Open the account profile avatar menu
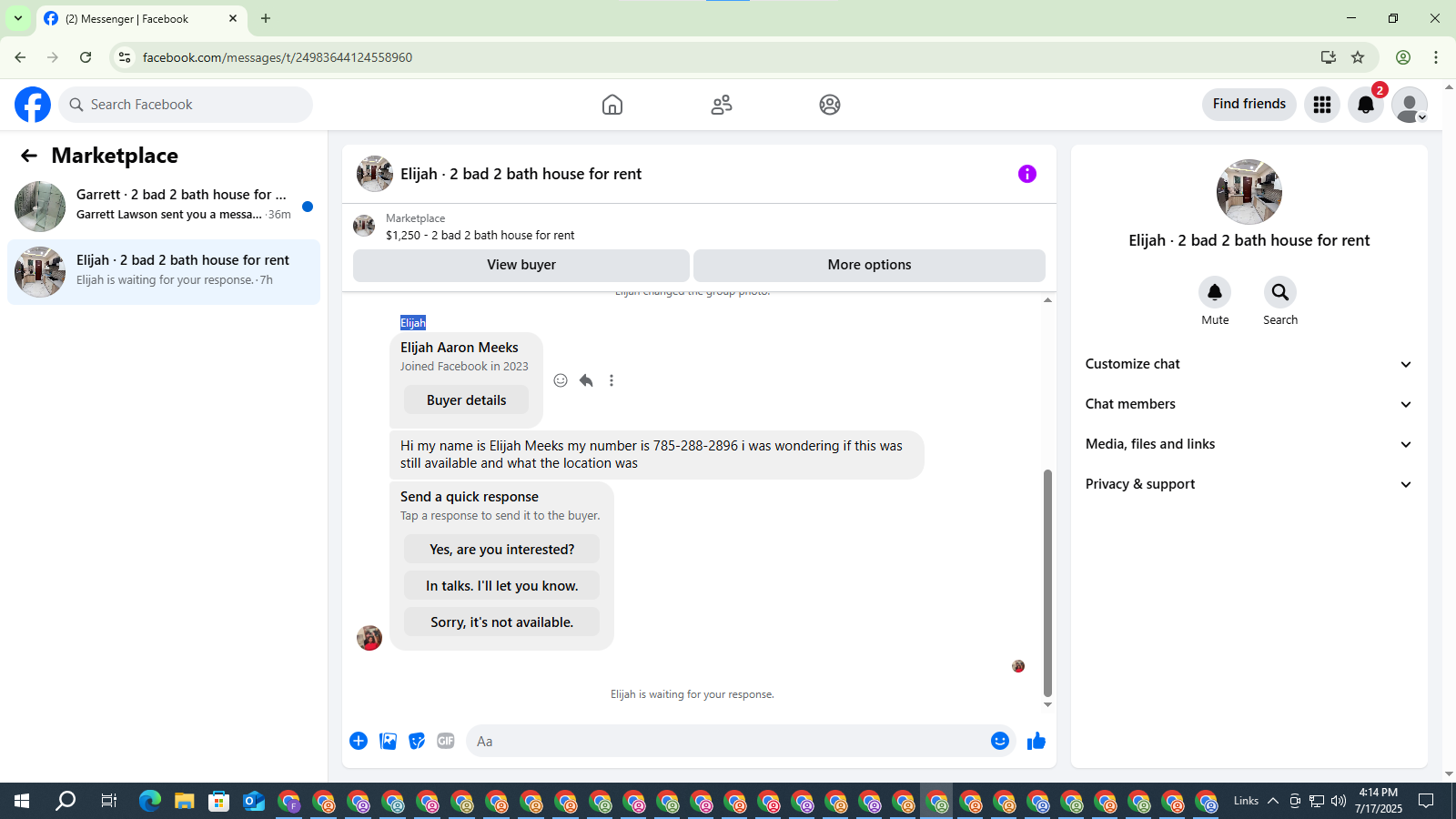Image resolution: width=1456 pixels, height=819 pixels. (x=1410, y=105)
